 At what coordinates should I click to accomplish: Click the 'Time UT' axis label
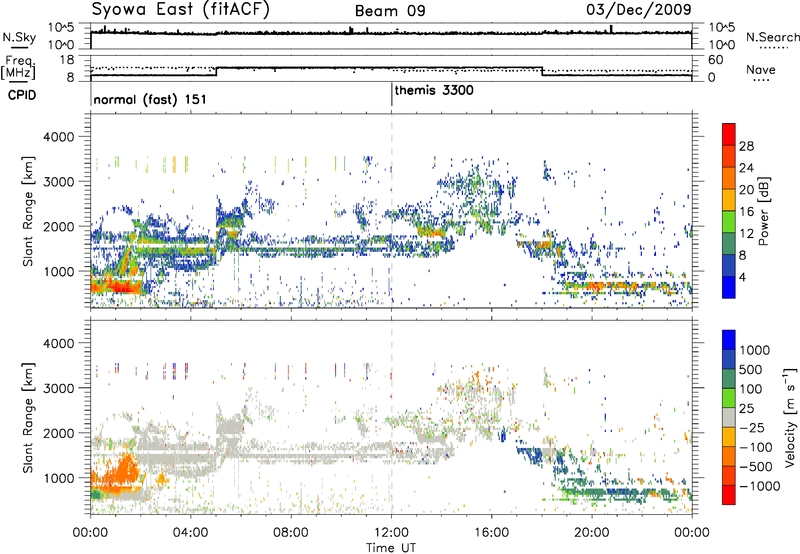tap(391, 548)
